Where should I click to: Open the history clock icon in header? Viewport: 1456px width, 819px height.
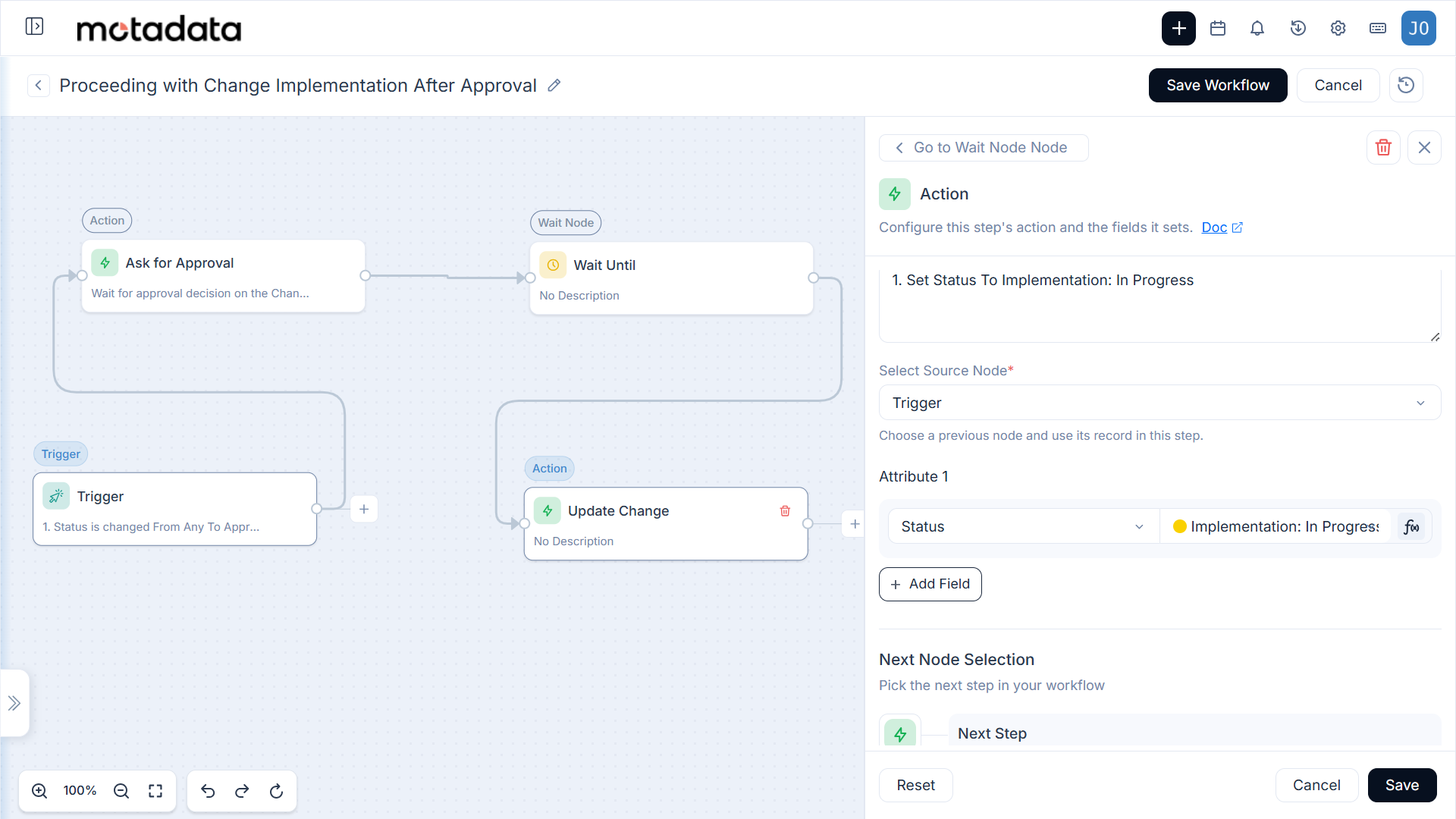(x=1298, y=28)
